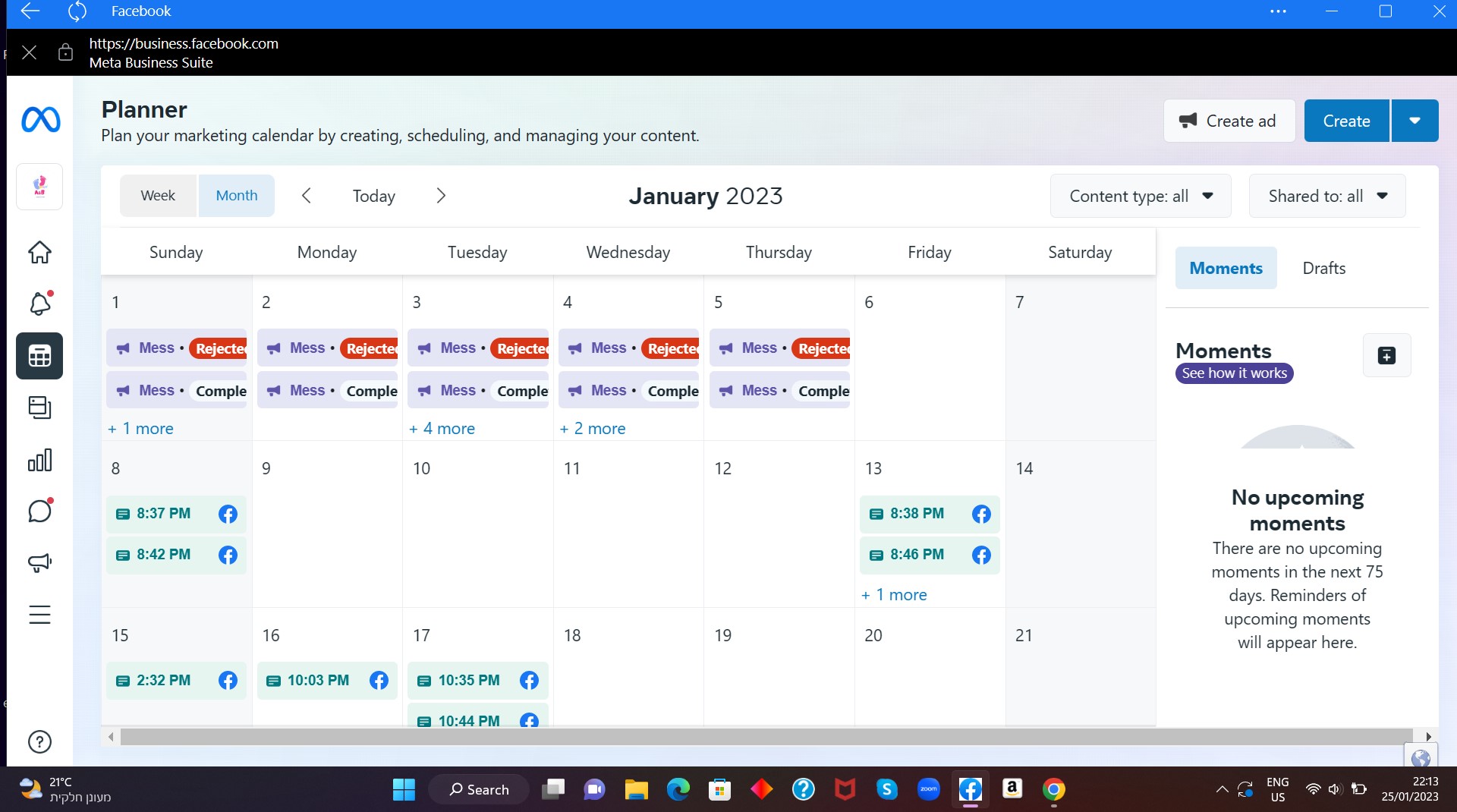Open Zoom from the taskbar
This screenshot has height=812, width=1457.
coord(928,789)
